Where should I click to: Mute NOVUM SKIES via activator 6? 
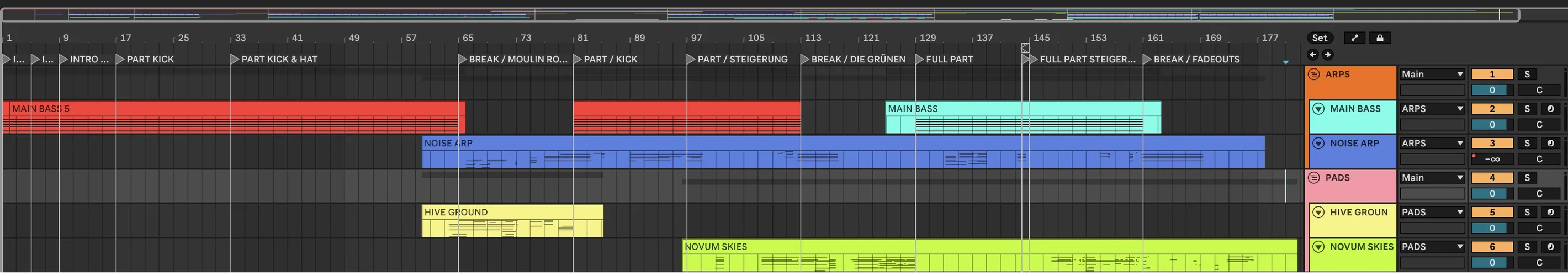coord(1492,247)
